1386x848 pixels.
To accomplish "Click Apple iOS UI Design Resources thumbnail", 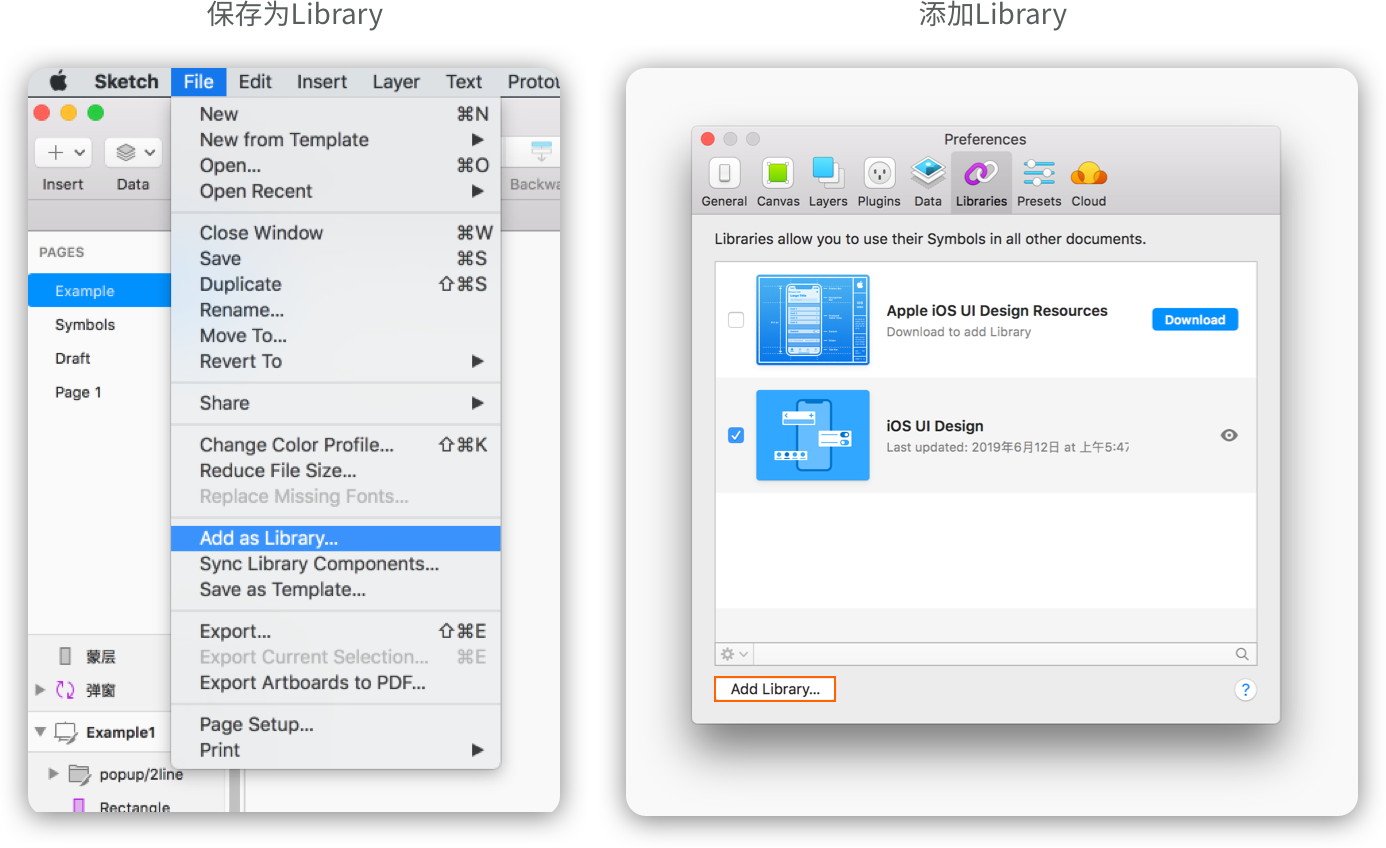I will (813, 320).
